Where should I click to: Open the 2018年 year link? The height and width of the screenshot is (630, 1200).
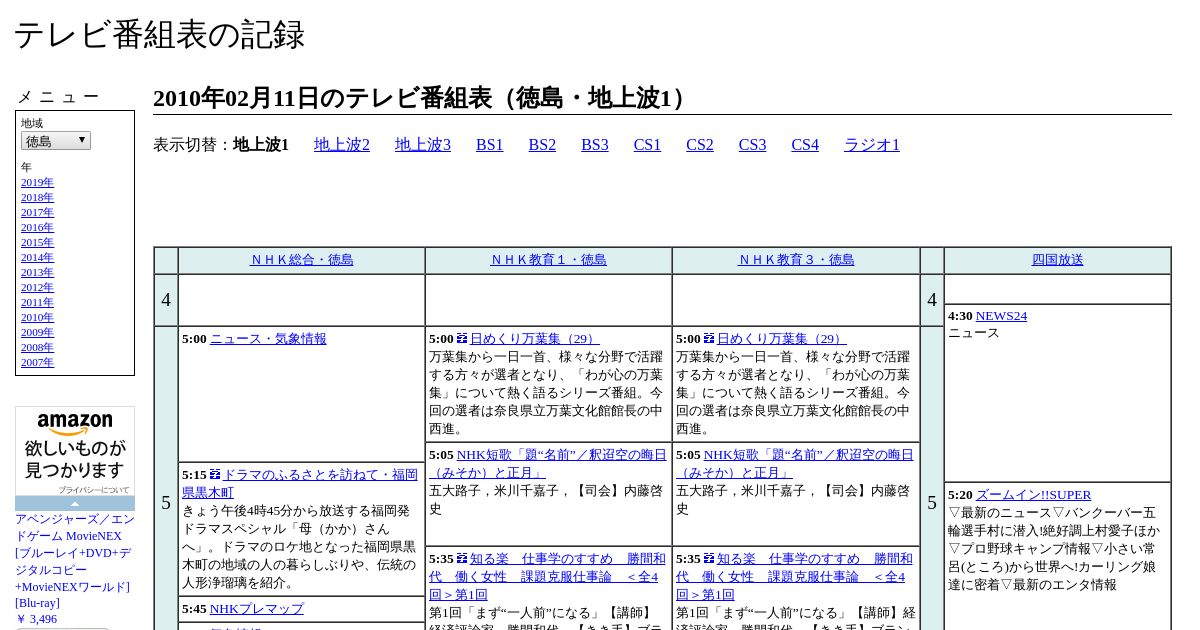coord(37,198)
